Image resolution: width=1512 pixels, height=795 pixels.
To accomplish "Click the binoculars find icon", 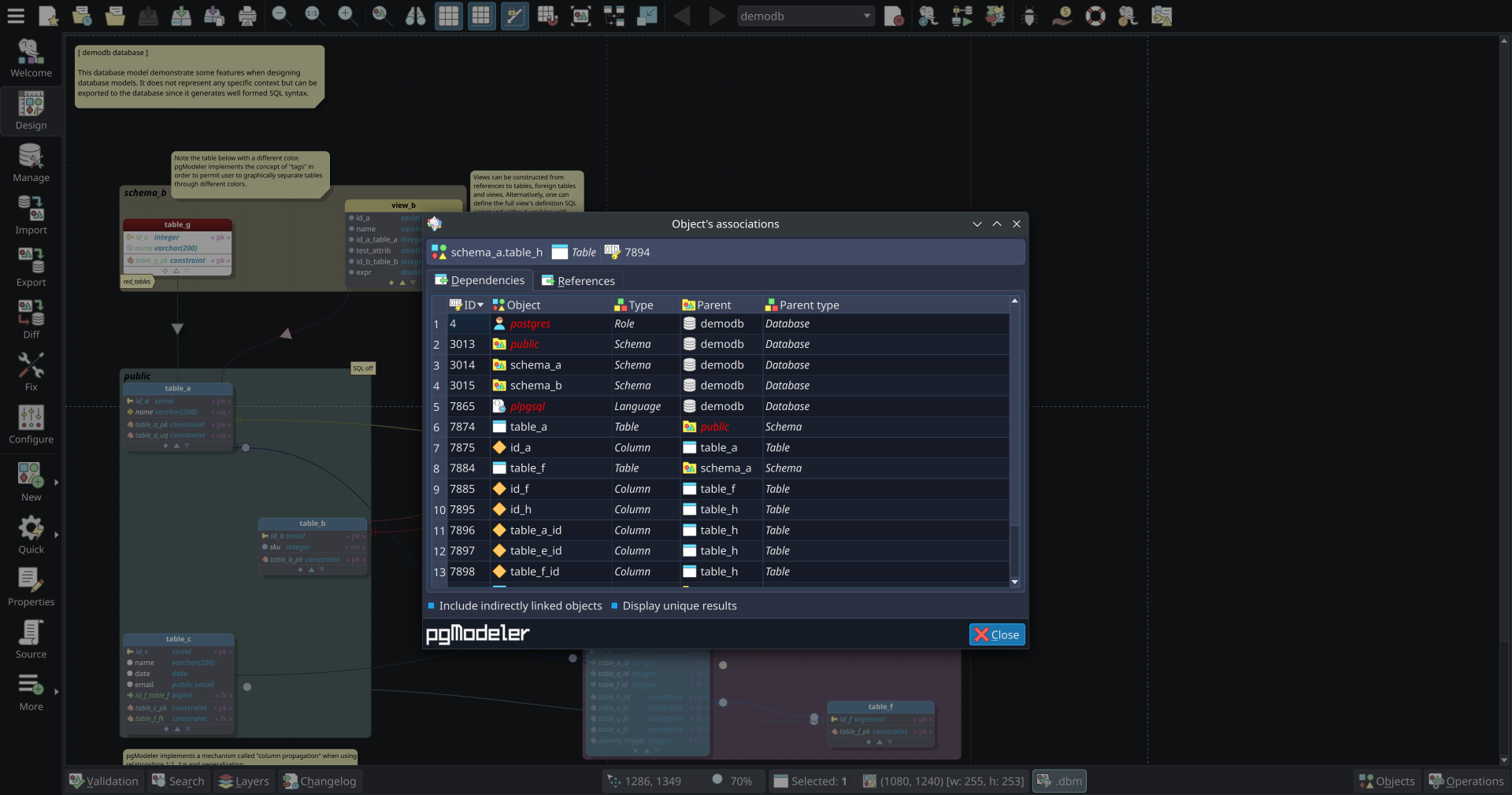I will point(415,16).
